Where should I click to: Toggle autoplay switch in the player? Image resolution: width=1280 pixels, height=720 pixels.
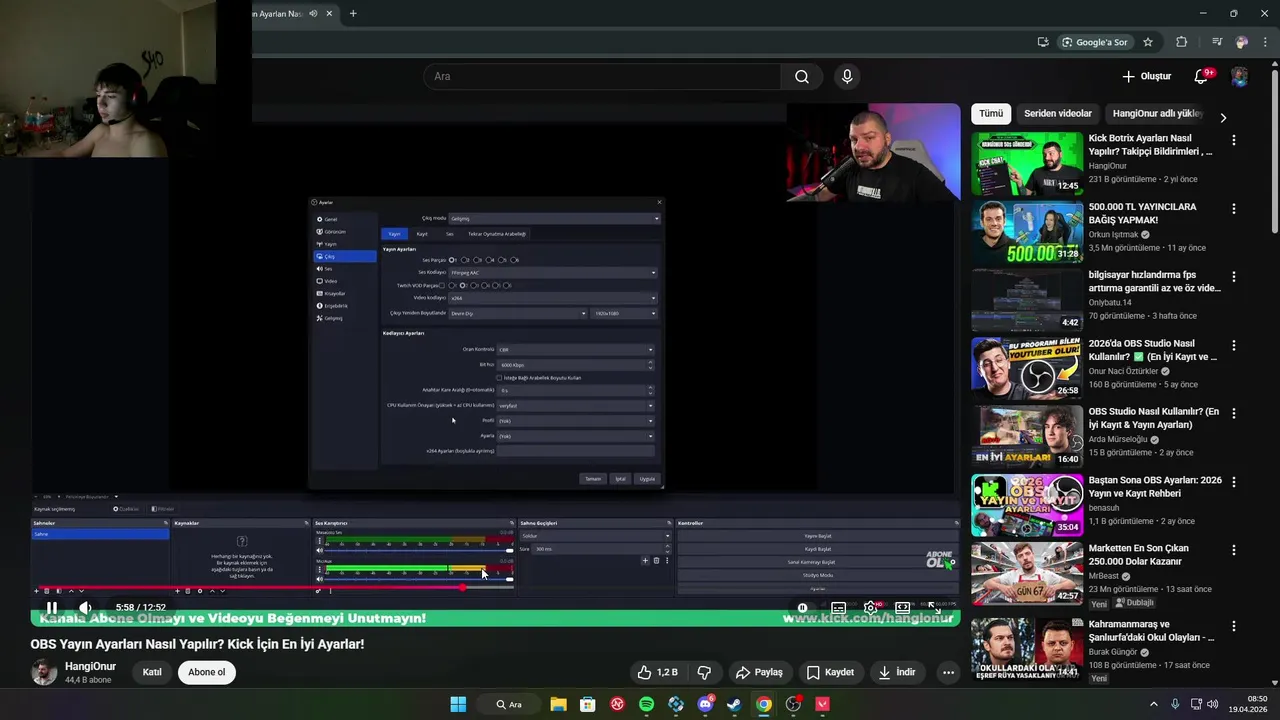coord(803,607)
